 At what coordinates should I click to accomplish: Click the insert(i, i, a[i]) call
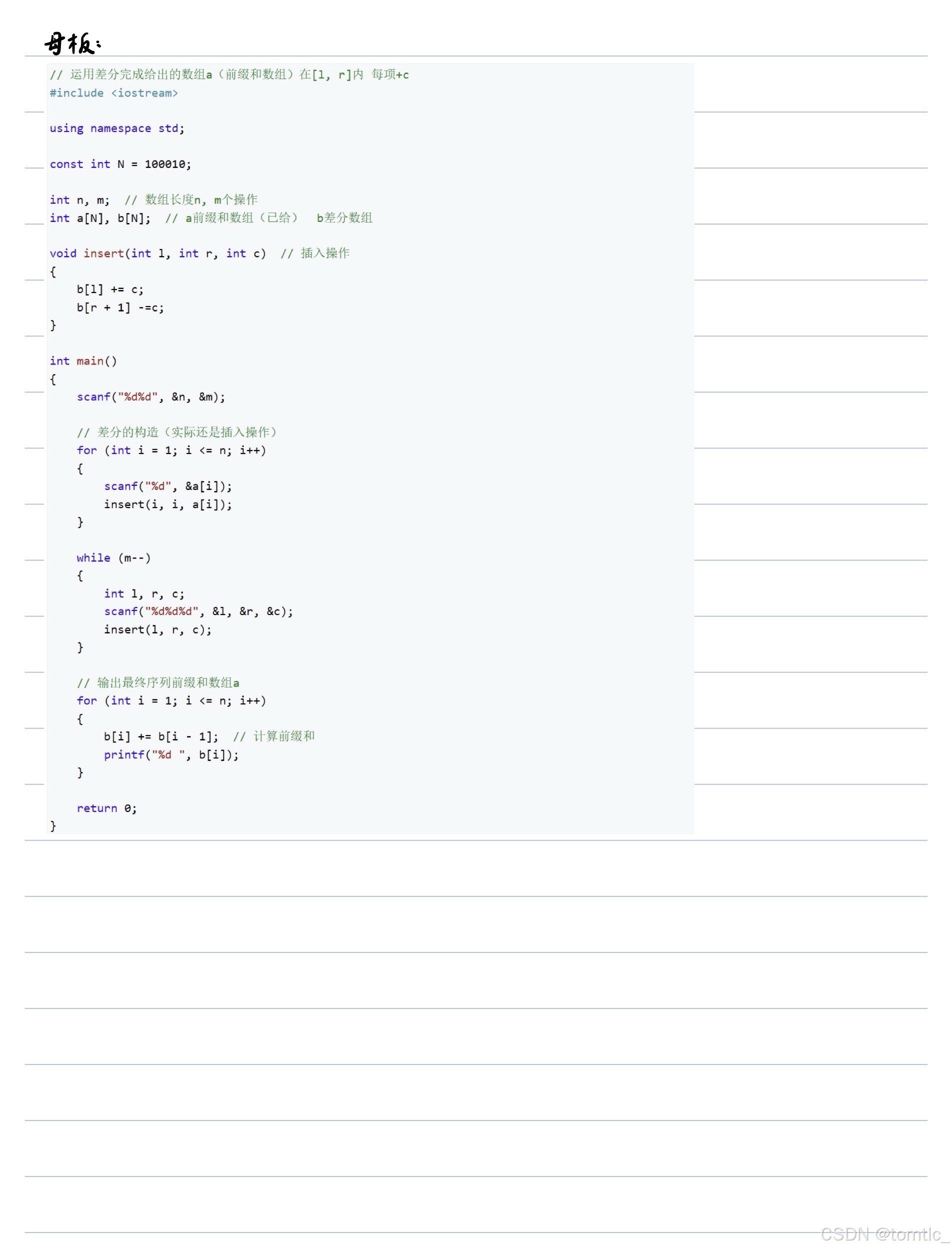click(167, 504)
